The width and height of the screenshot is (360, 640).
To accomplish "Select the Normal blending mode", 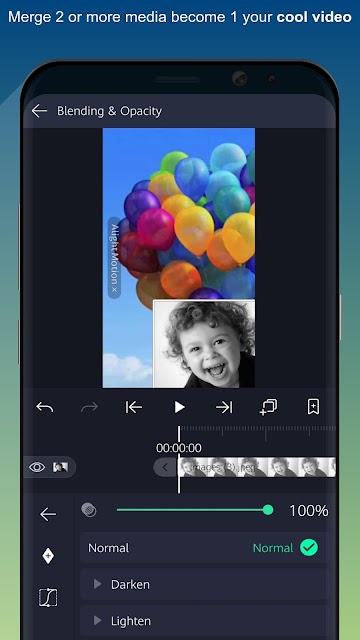I will (203, 548).
